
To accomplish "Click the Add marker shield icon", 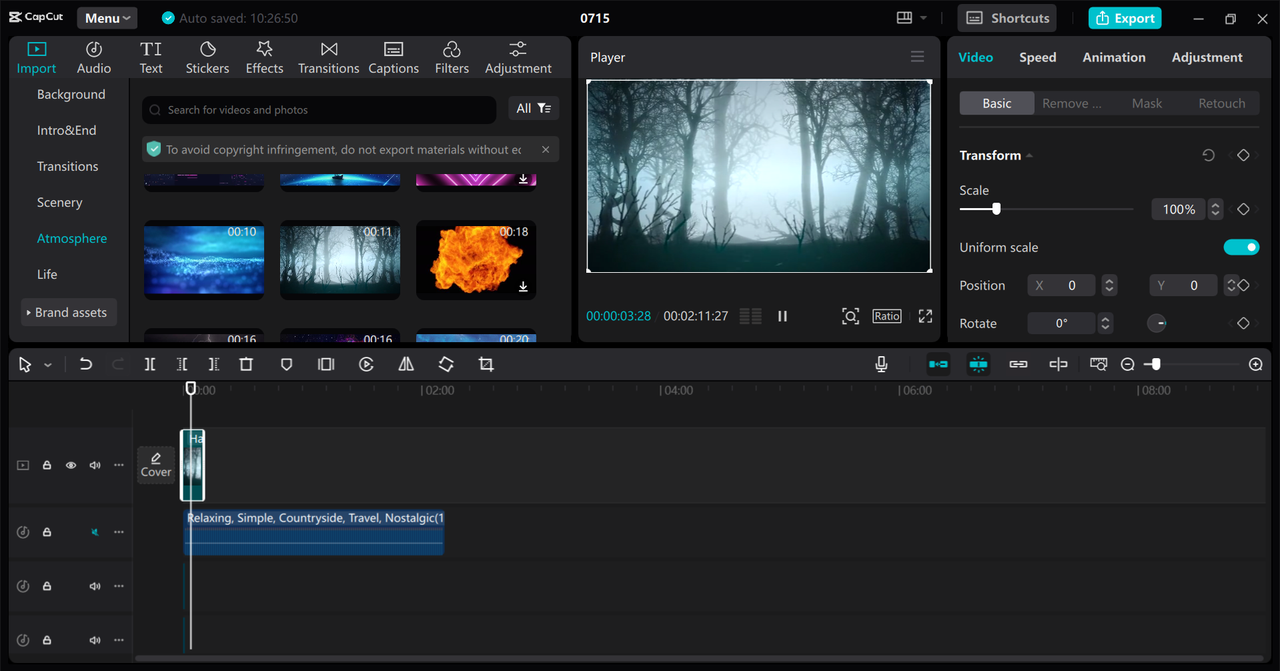I will coord(286,365).
